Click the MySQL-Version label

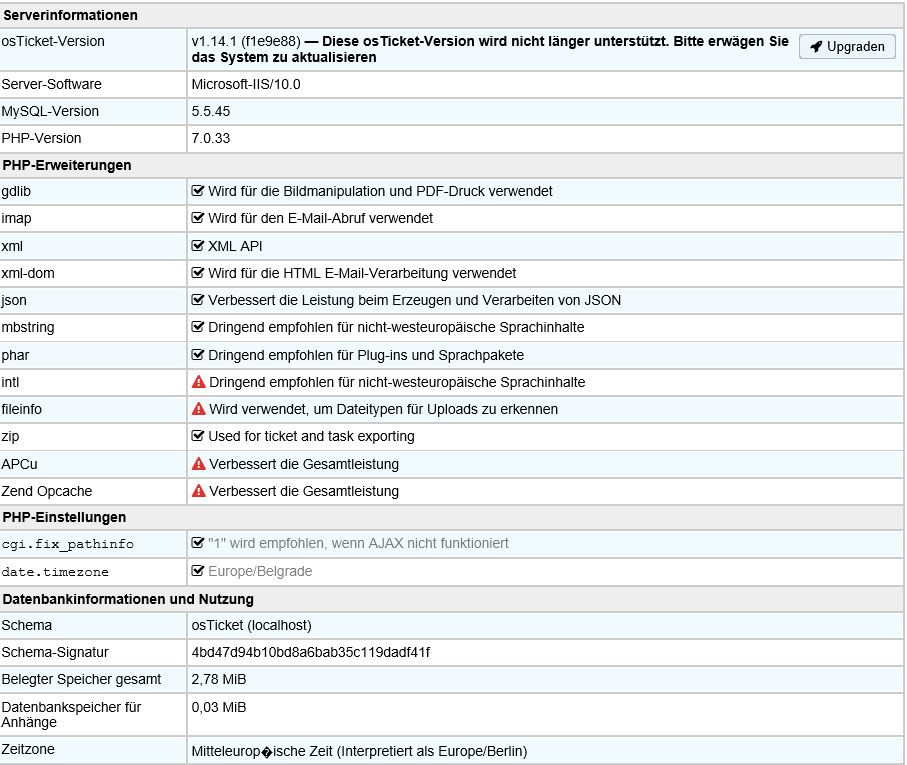click(50, 111)
